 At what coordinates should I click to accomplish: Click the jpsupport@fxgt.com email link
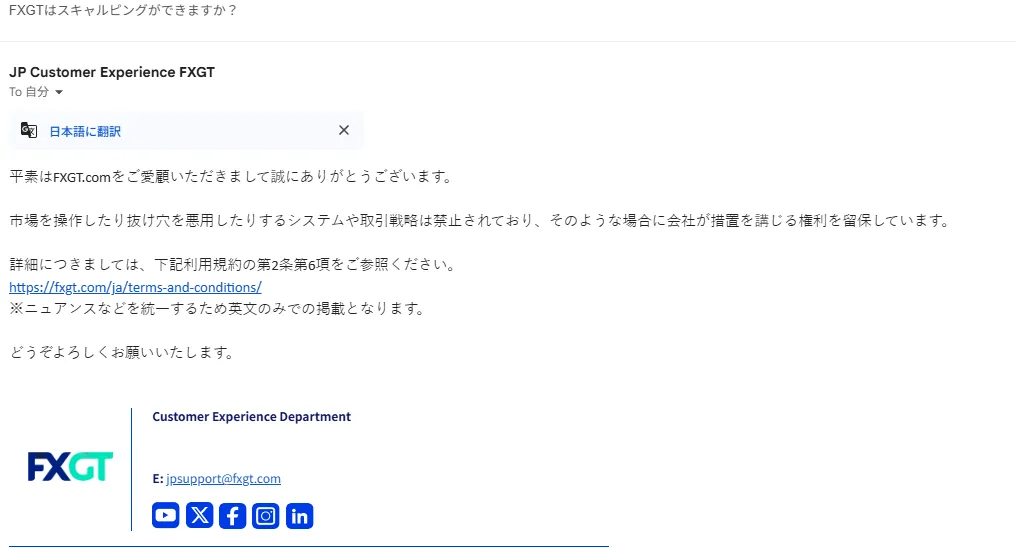pyautogui.click(x=224, y=478)
